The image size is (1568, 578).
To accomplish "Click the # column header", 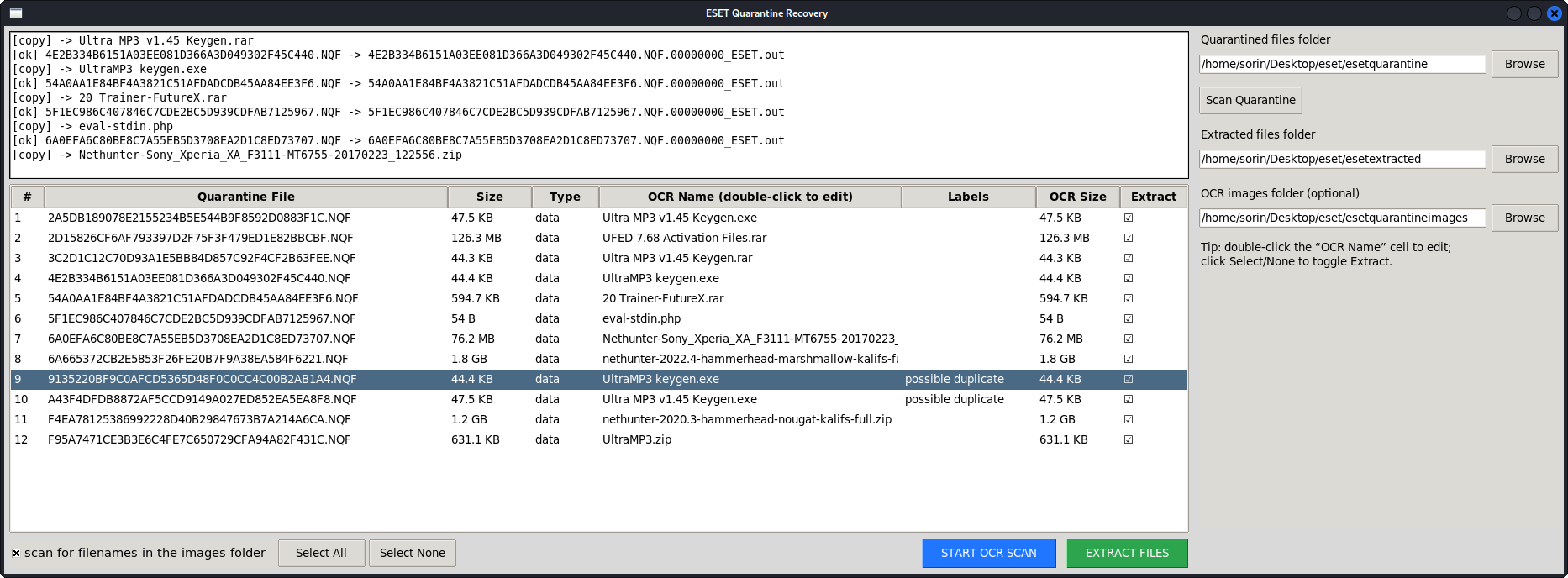I will click(x=28, y=197).
